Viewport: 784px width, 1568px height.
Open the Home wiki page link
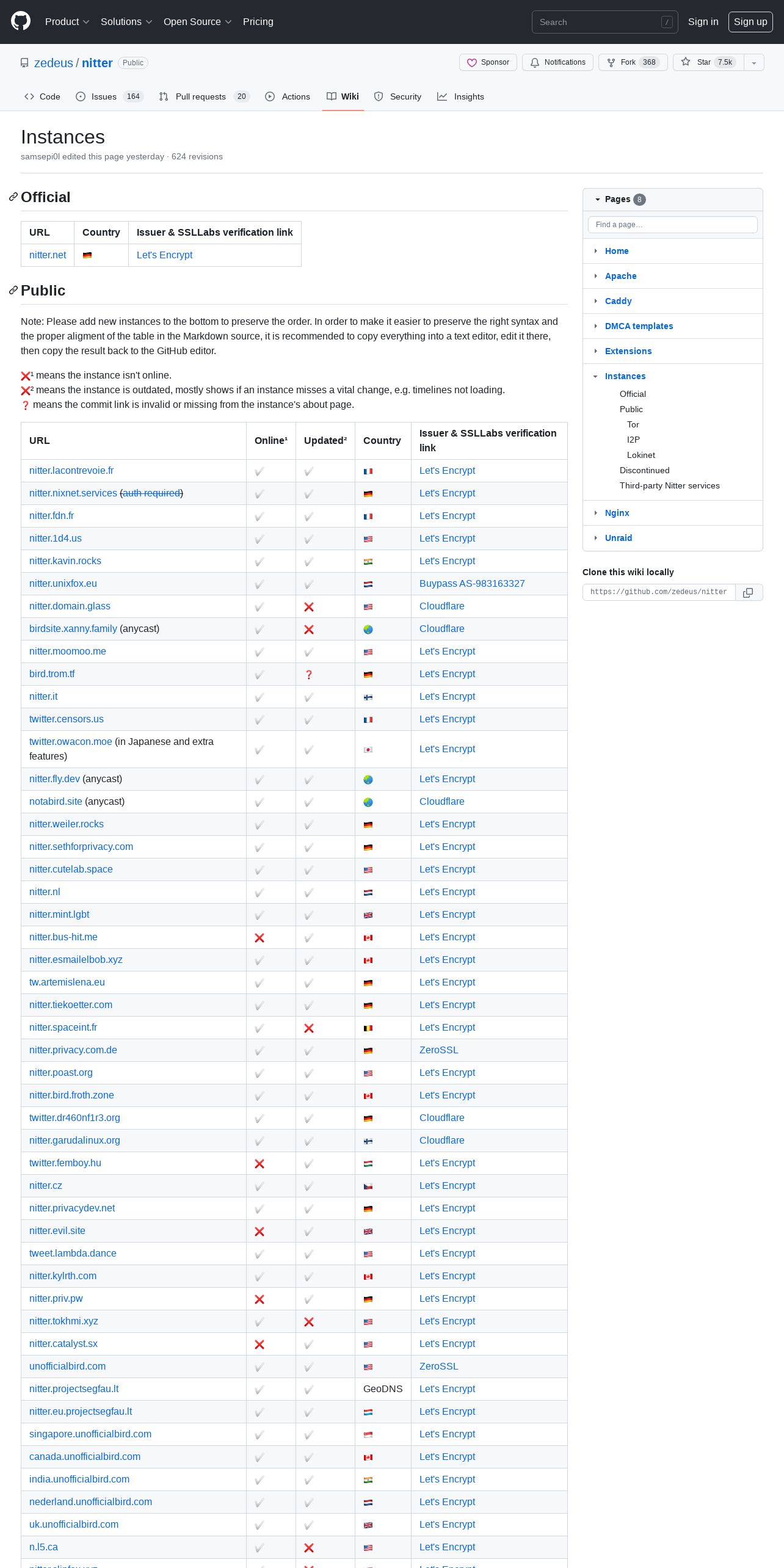pos(617,251)
